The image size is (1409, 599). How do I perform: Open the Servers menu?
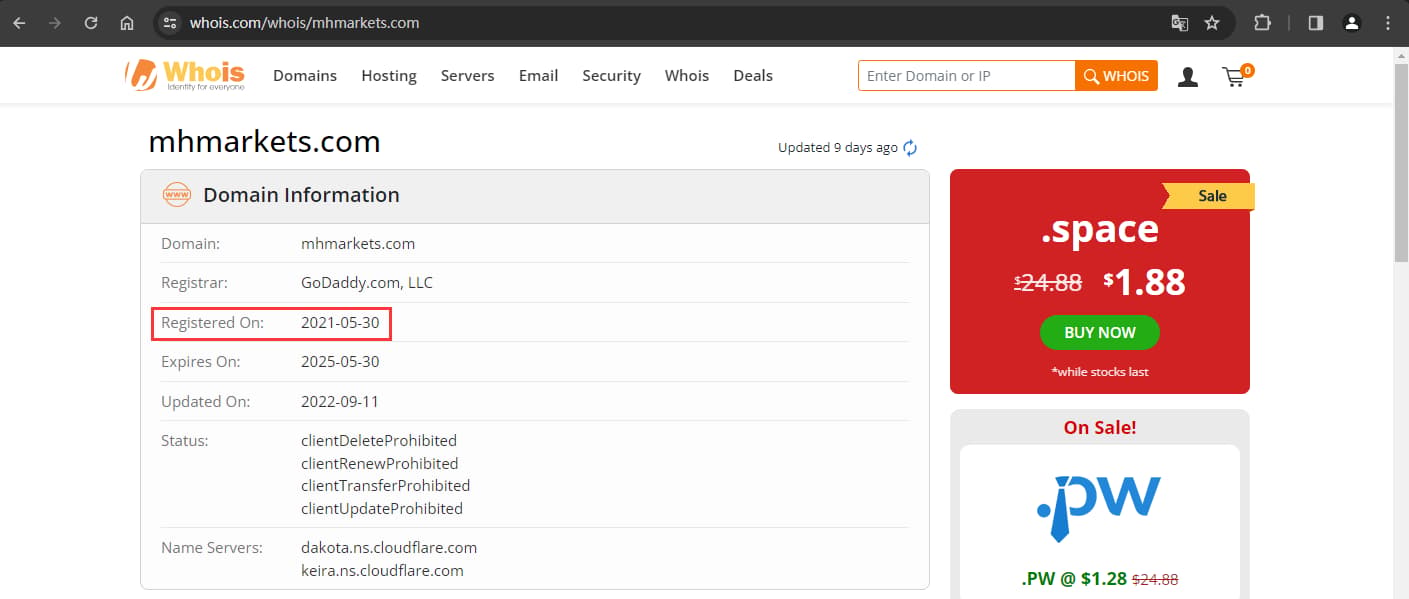coord(468,76)
